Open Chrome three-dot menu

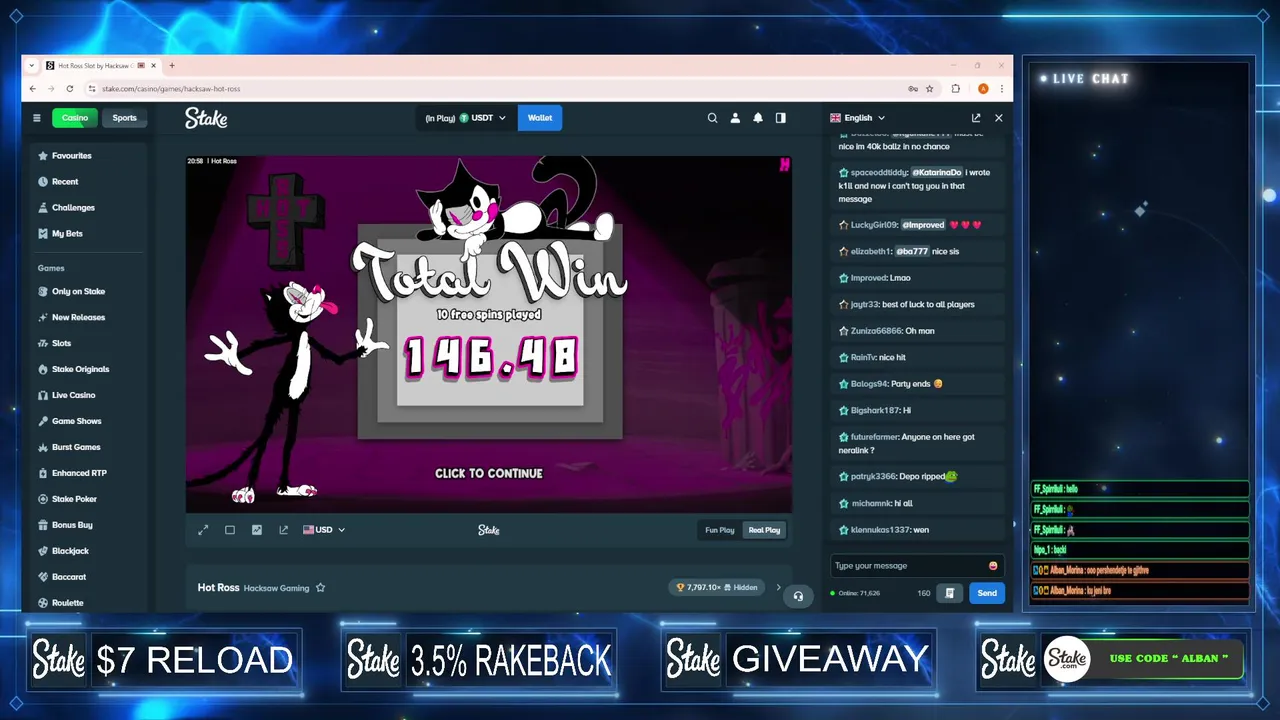pyautogui.click(x=1001, y=89)
